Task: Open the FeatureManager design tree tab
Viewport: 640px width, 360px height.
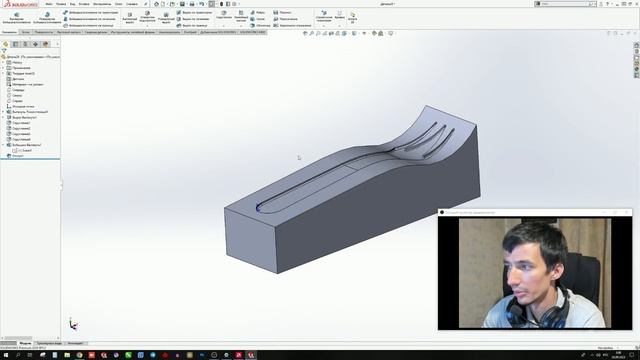Action: pyautogui.click(x=5, y=44)
